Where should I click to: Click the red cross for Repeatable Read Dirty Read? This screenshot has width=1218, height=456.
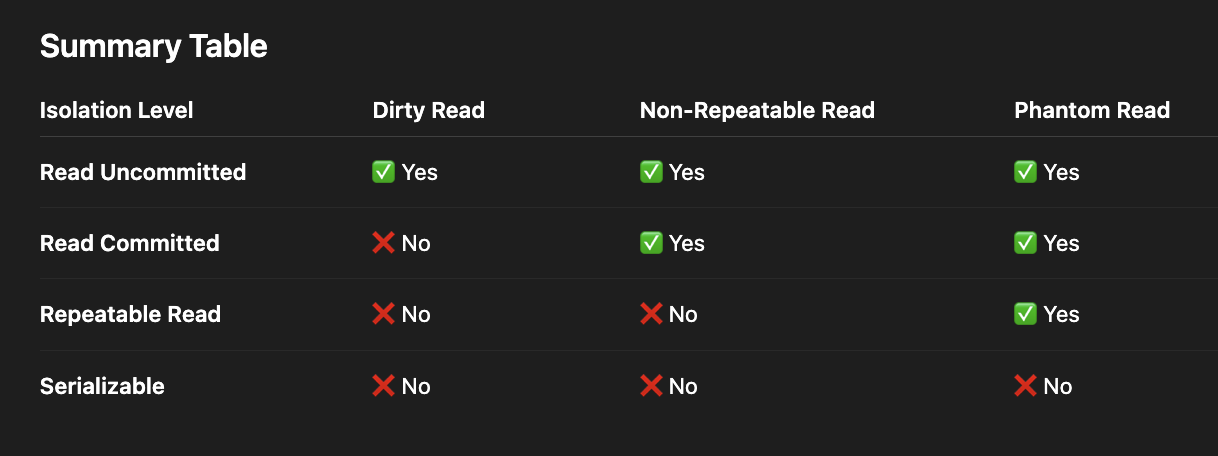click(x=383, y=314)
